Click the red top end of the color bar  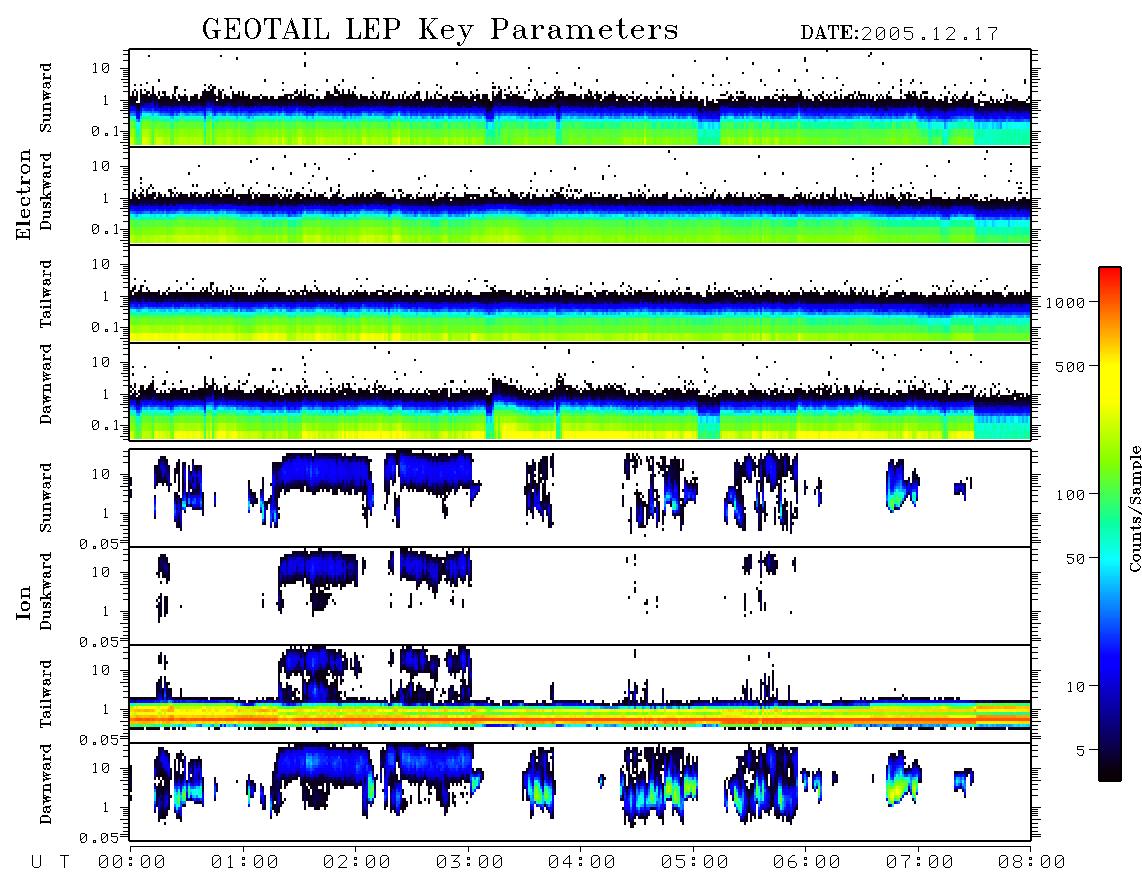[1110, 274]
